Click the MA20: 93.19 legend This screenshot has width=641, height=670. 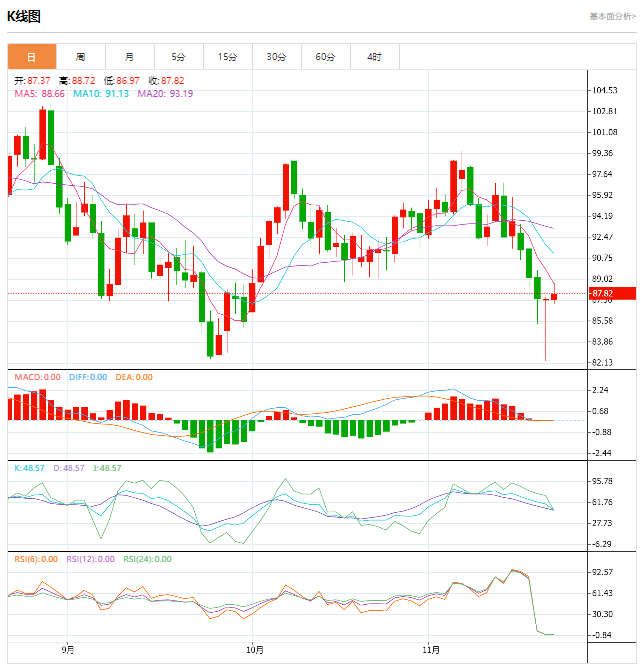[x=165, y=94]
